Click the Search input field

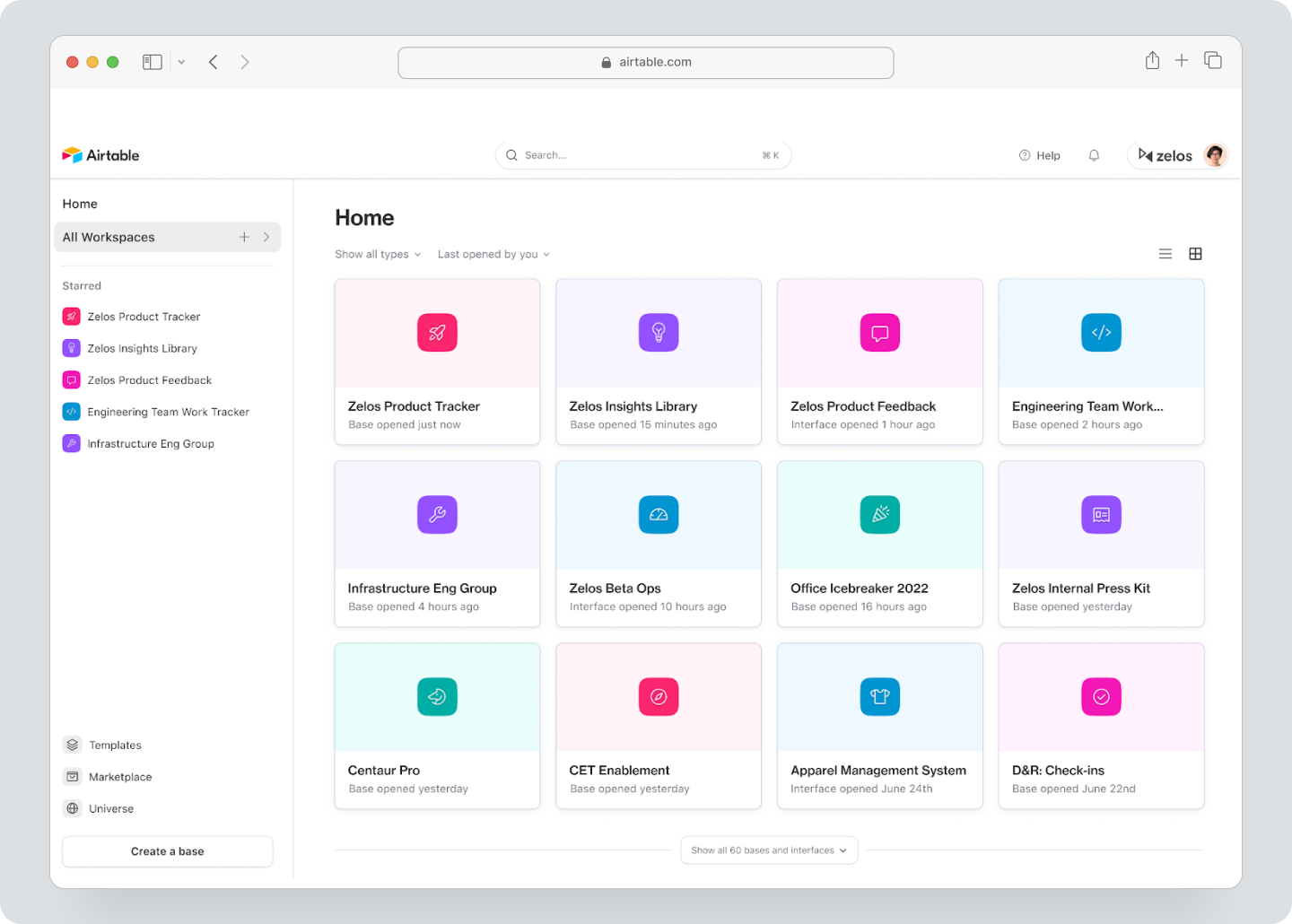[642, 154]
